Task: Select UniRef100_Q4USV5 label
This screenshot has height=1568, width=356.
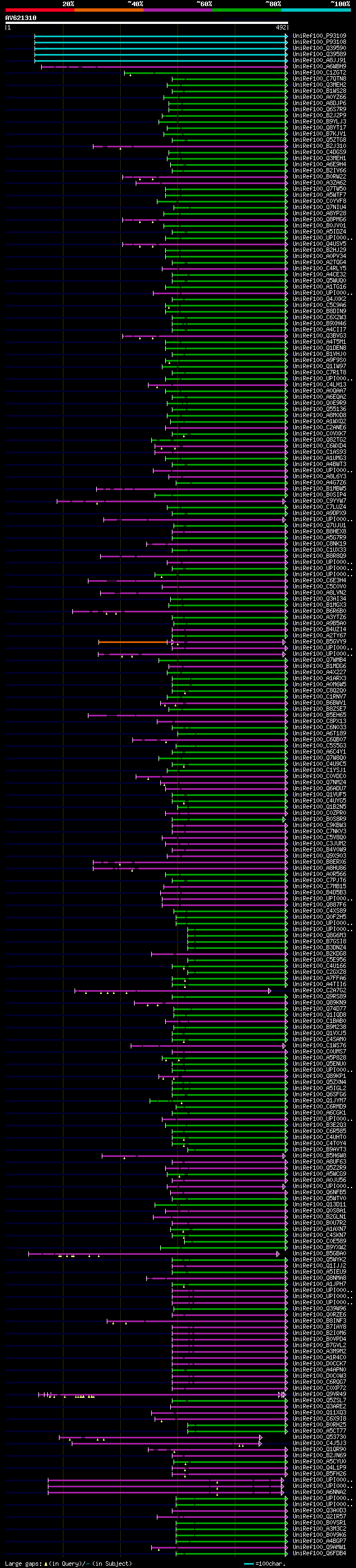Action: [x=319, y=244]
